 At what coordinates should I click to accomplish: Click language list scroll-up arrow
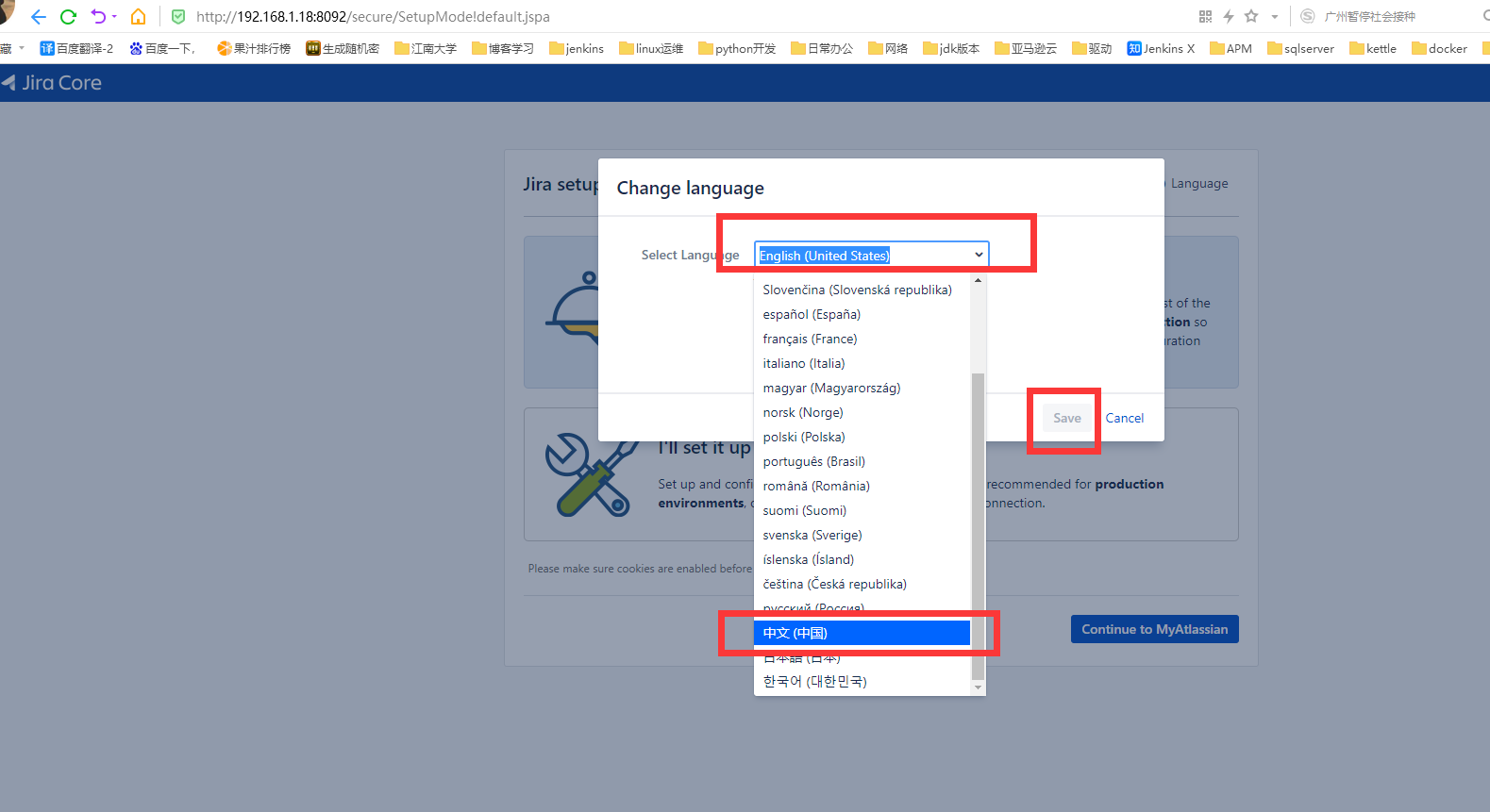click(978, 281)
